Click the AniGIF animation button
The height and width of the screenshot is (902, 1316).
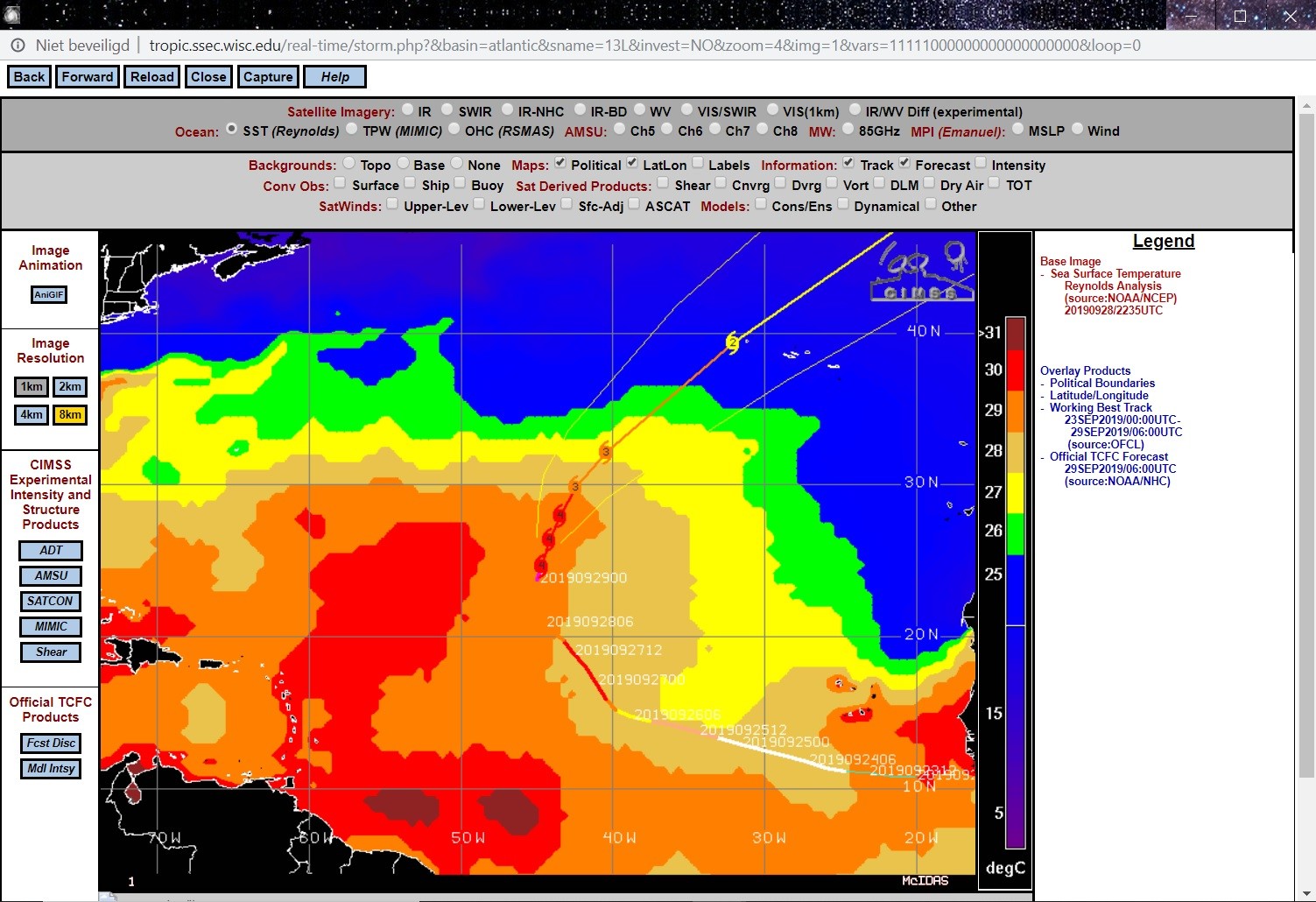click(x=49, y=295)
